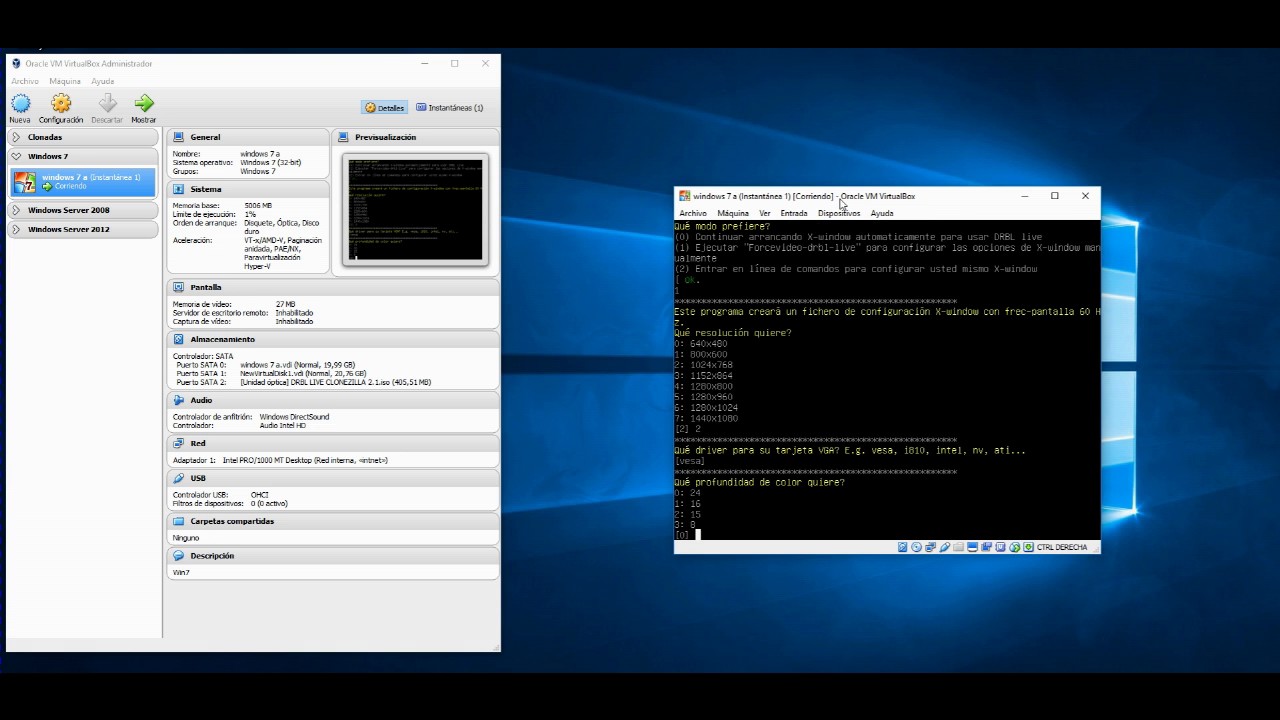Open Ver menu in the VM window

765,213
